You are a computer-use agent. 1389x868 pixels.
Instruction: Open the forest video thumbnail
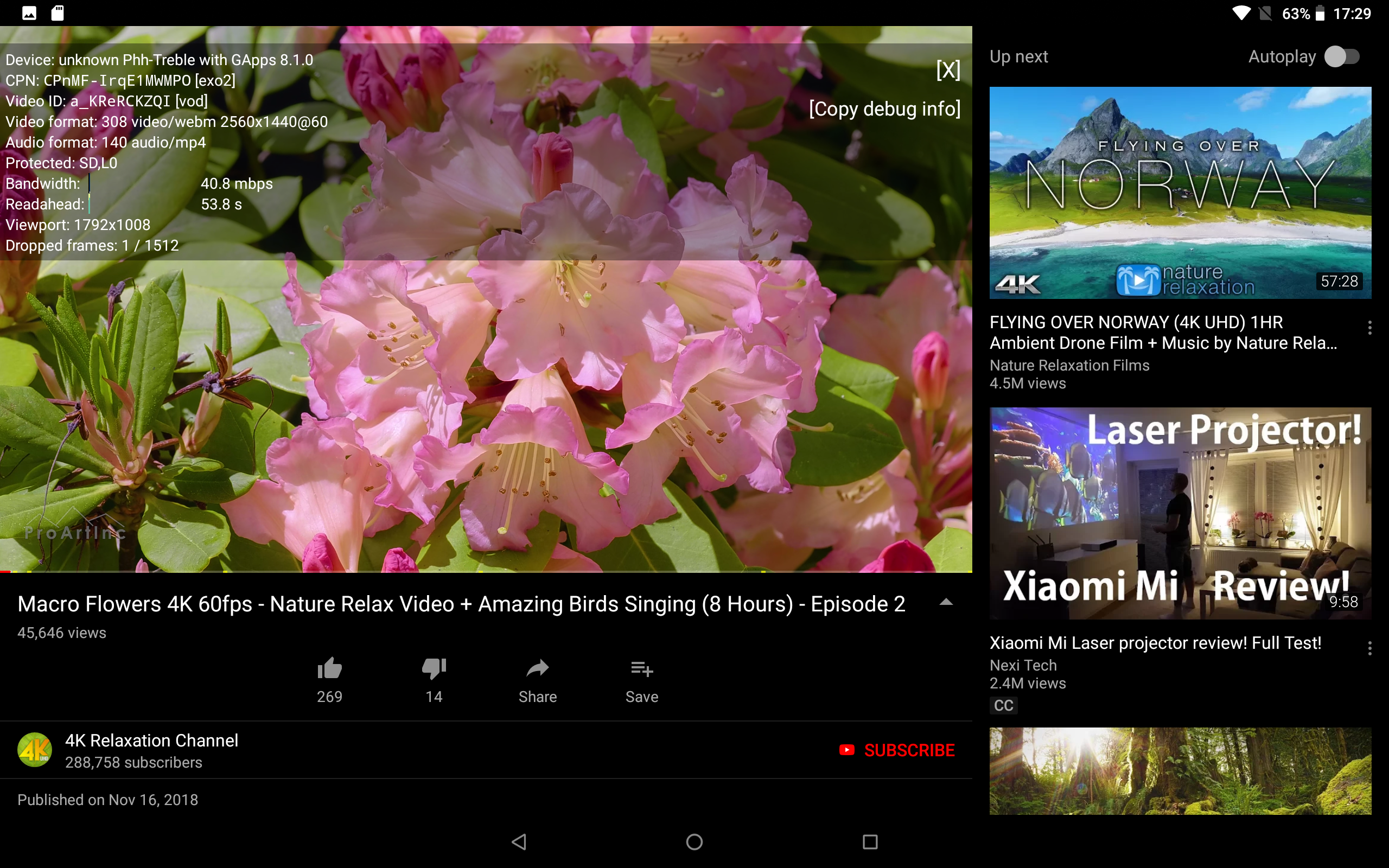(x=1180, y=771)
